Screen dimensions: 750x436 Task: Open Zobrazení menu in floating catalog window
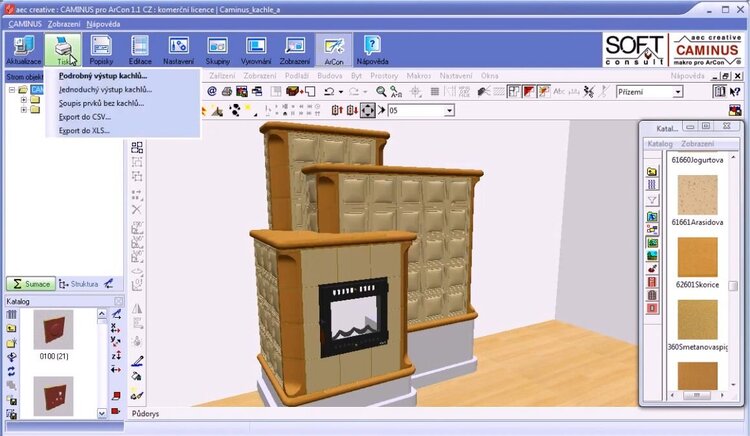pyautogui.click(x=697, y=143)
